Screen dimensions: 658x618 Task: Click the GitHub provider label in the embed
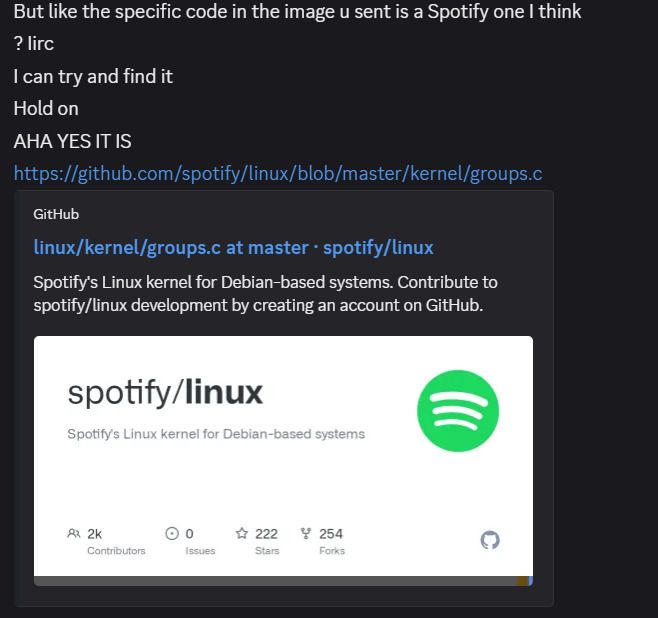[56, 214]
